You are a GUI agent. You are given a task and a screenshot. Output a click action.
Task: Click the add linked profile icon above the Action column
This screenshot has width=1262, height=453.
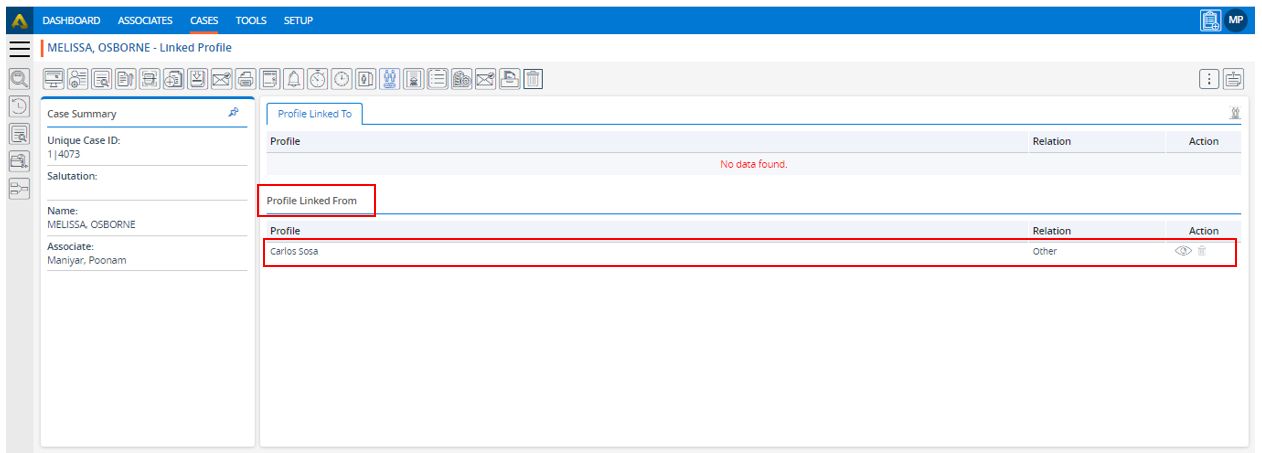click(x=1235, y=114)
